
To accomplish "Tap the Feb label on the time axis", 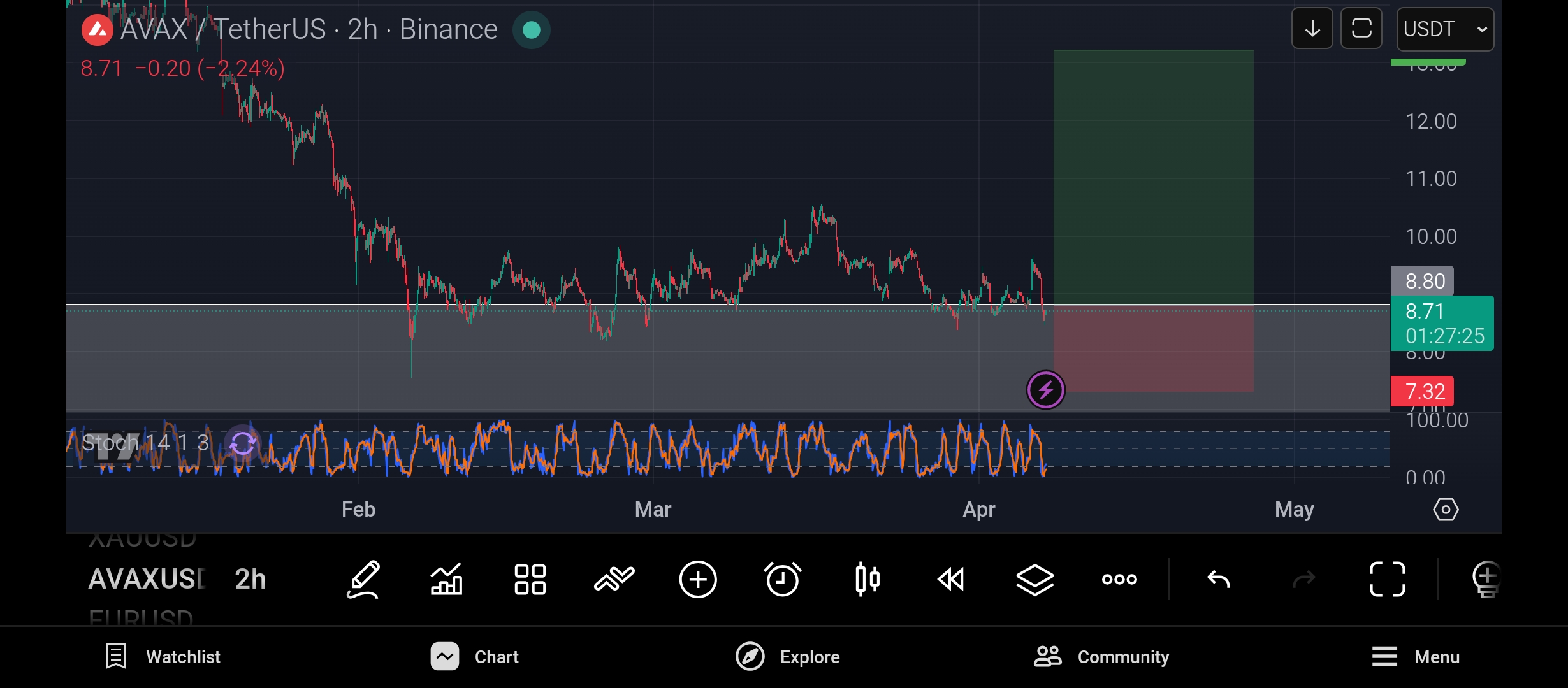I will pyautogui.click(x=358, y=510).
